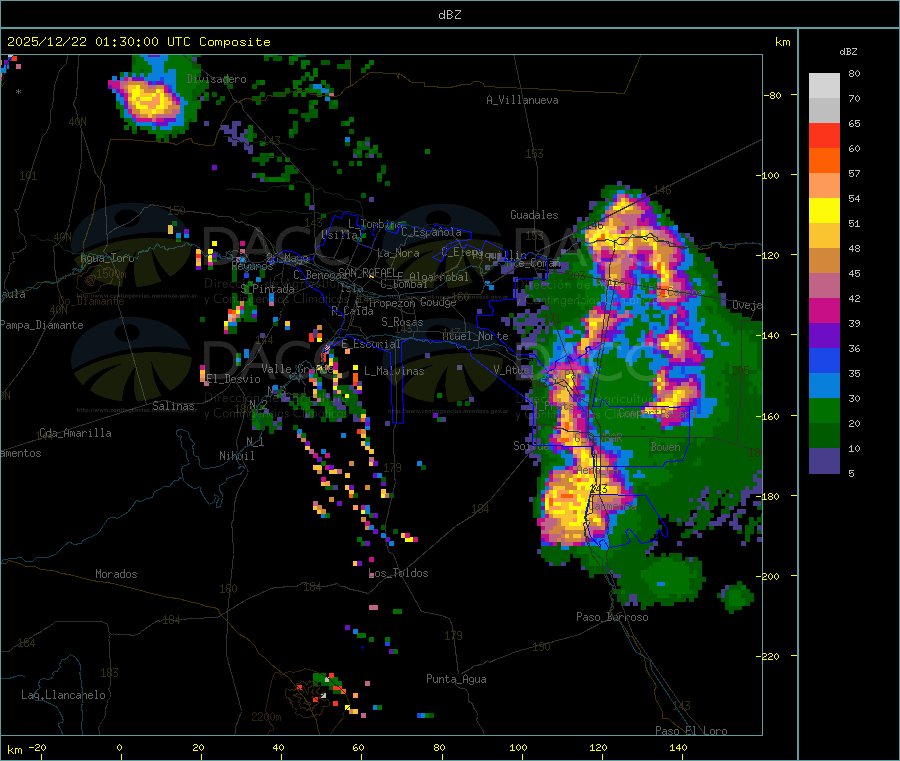Click the isolated green echo east of Paso_Barroso

[x=737, y=596]
